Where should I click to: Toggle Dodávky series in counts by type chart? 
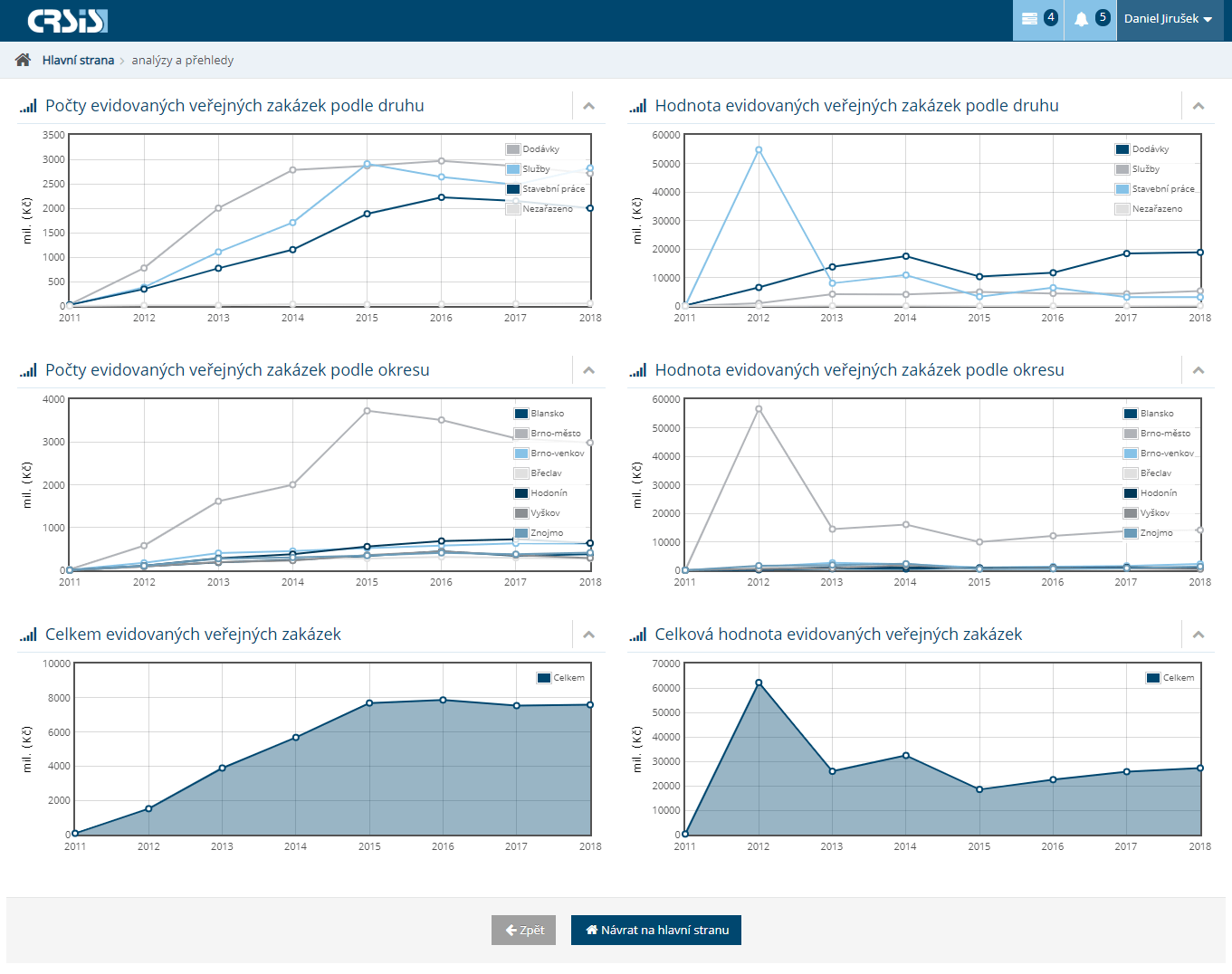click(x=540, y=149)
